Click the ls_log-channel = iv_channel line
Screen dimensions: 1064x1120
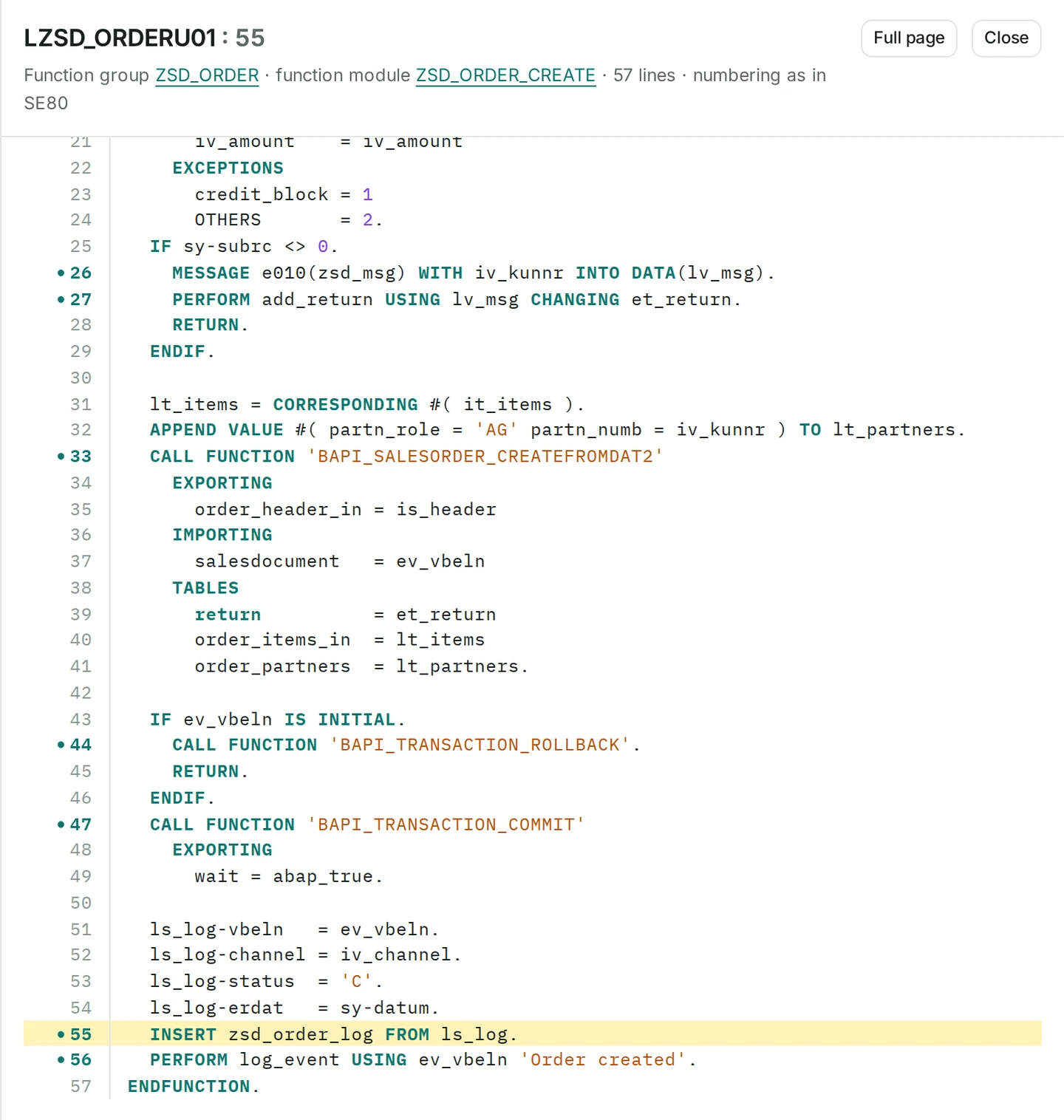click(306, 955)
